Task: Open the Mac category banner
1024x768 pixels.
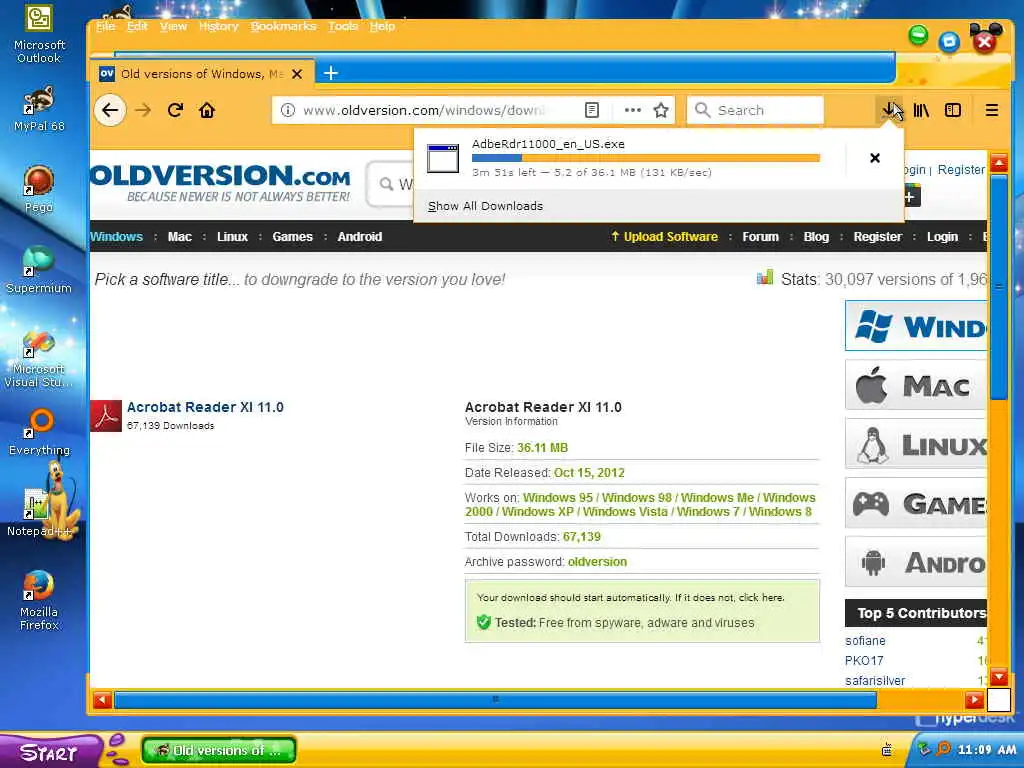Action: point(916,385)
